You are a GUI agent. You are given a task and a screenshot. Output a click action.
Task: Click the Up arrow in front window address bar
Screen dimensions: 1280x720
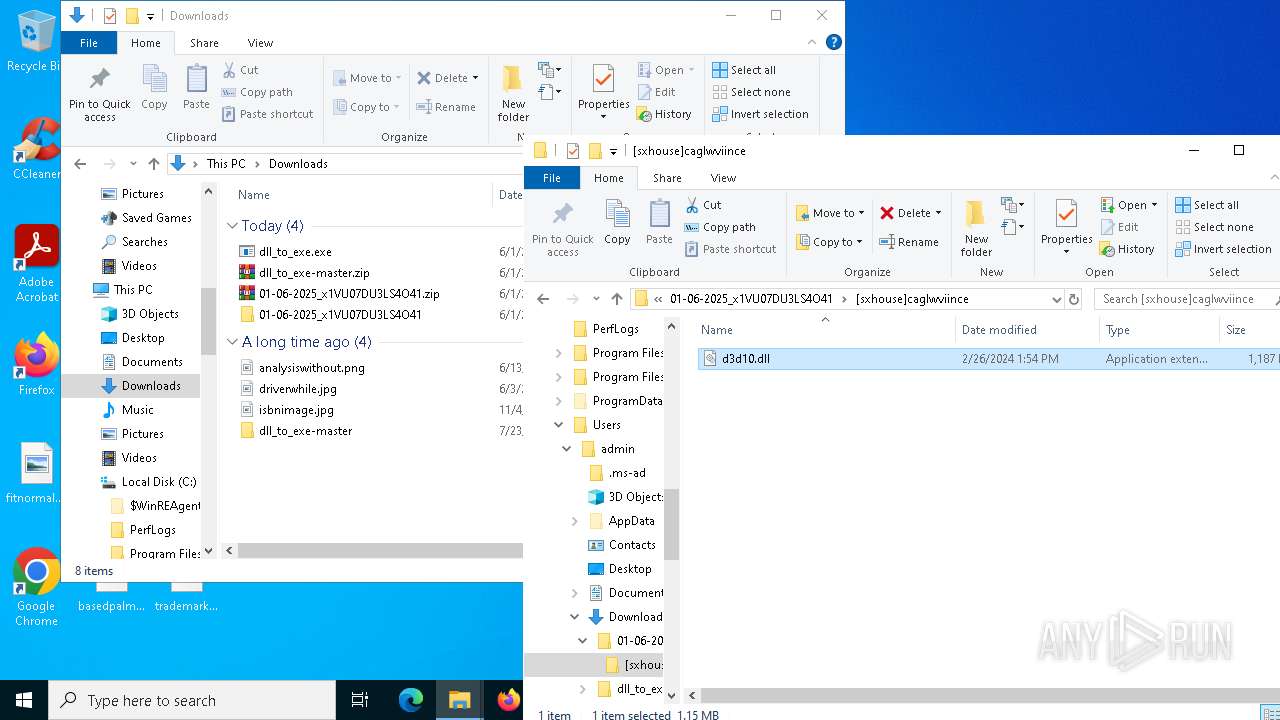pyautogui.click(x=617, y=299)
